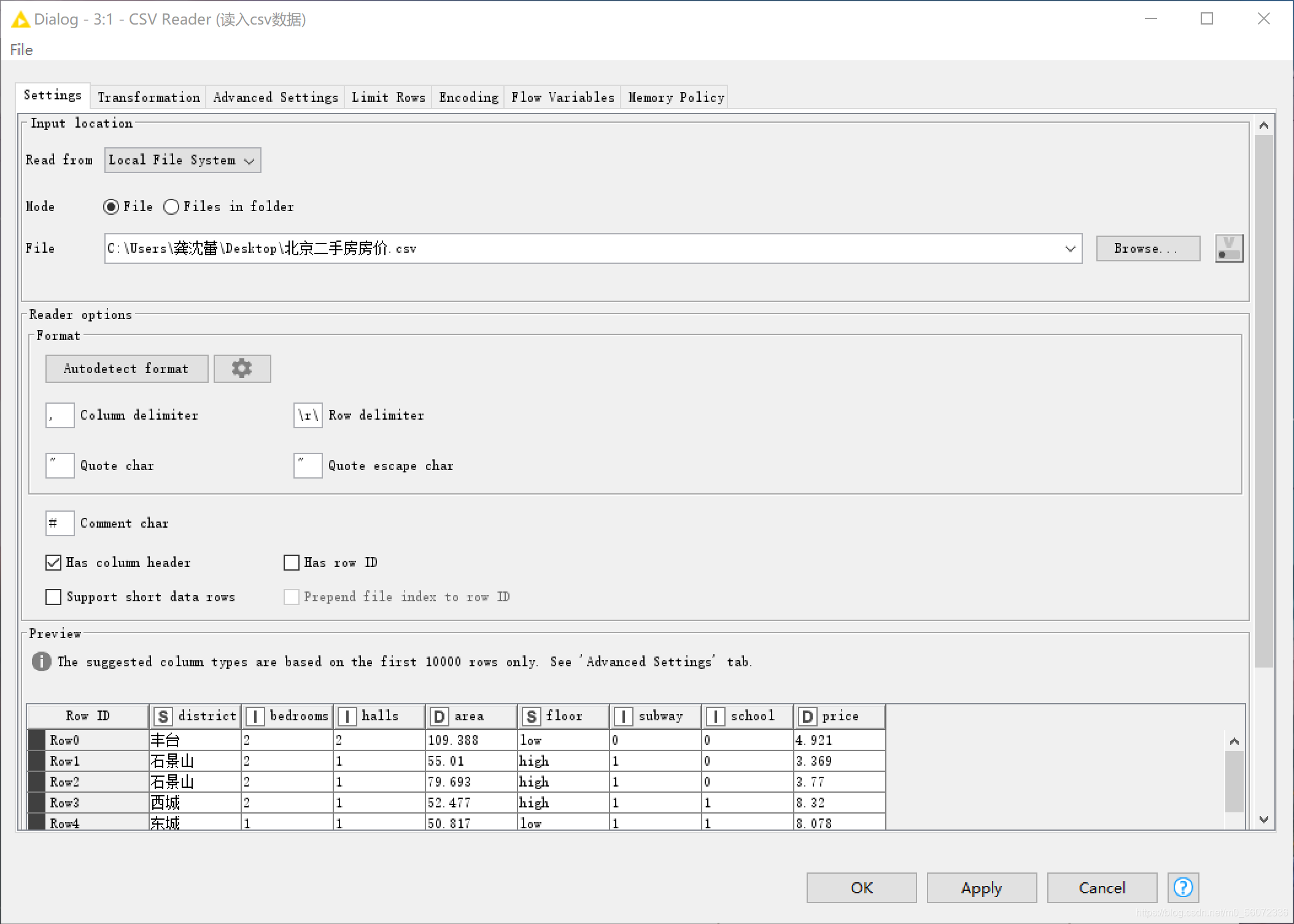Screen dimensions: 1294x924
Task: Select Files in folder radio button
Action: (171, 207)
